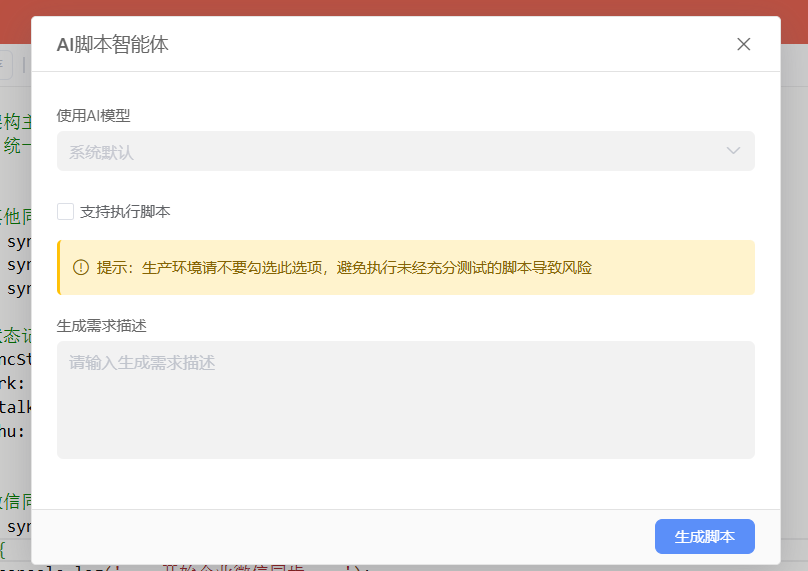Click the yellow 提示 warning message text

(344, 268)
